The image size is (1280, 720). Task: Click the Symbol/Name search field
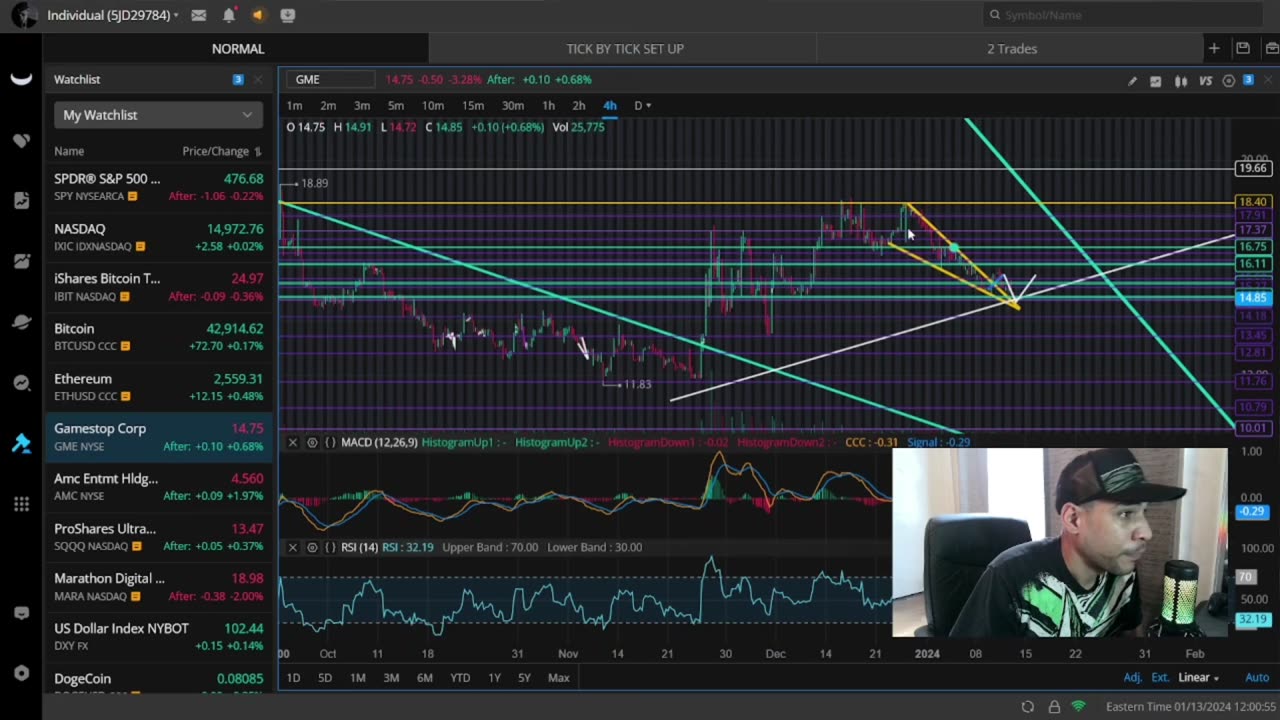point(1125,15)
